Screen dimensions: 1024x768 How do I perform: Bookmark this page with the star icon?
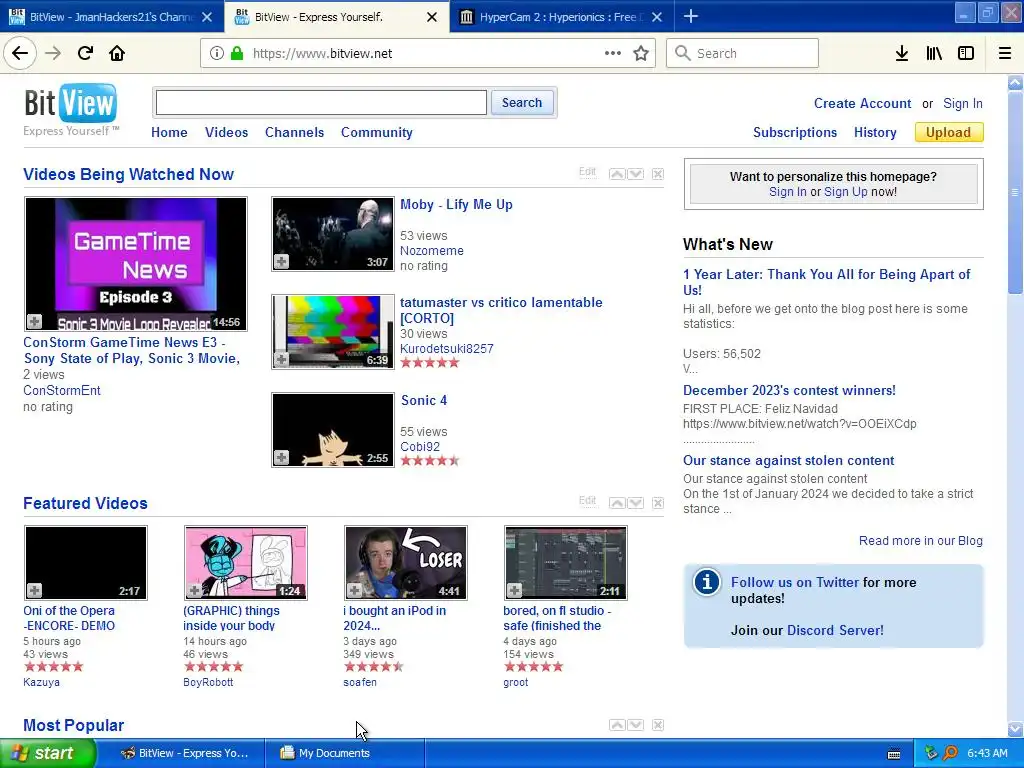[641, 54]
